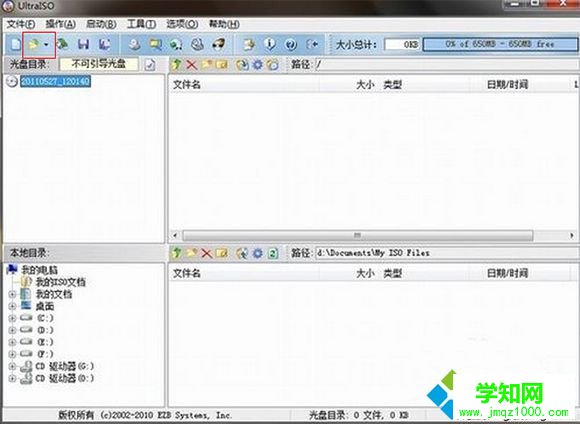Click the green Up arrow in disc toolbar
This screenshot has height=424, width=580.
click(x=176, y=65)
